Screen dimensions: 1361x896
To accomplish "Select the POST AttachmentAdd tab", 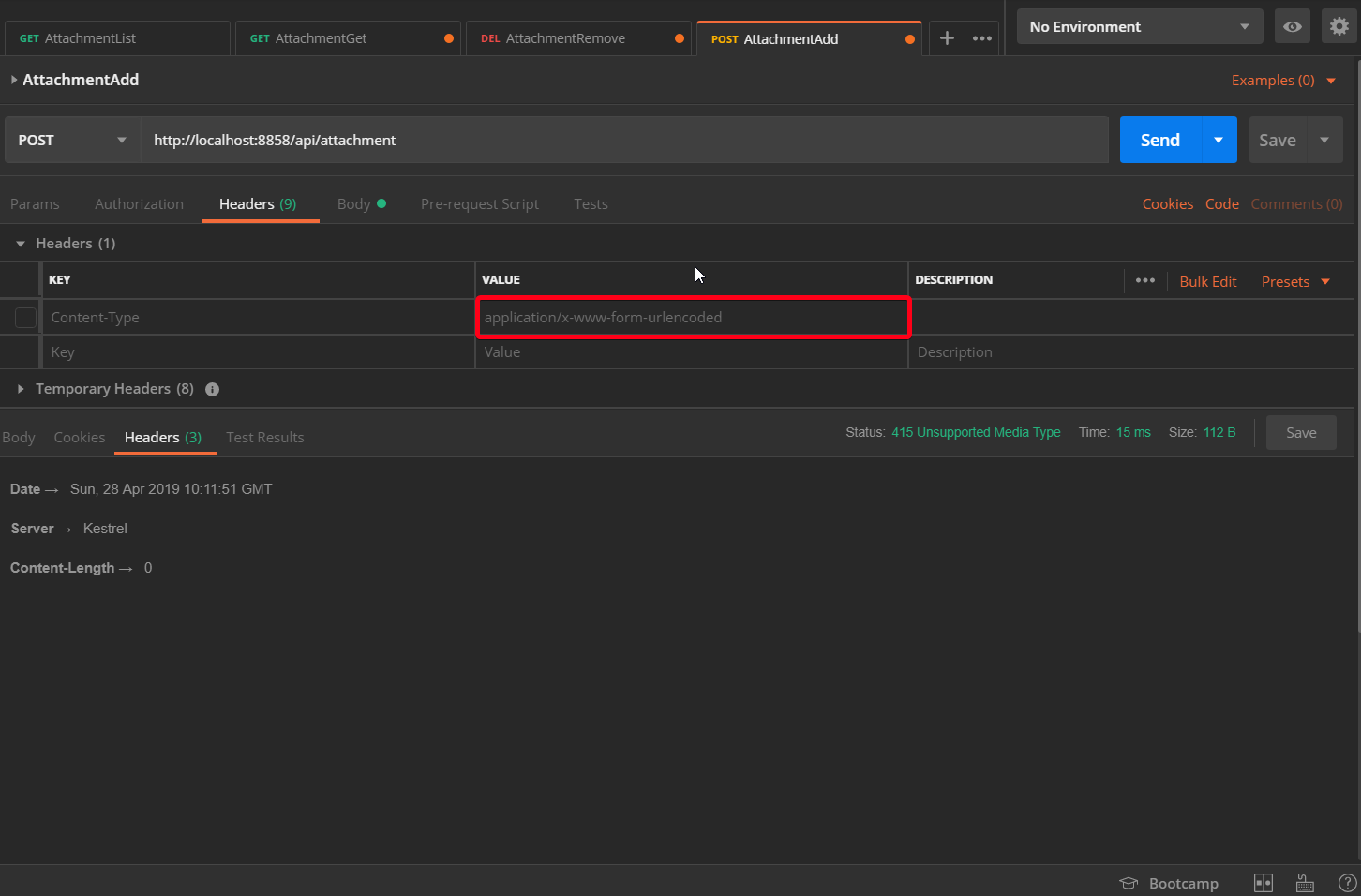I will pos(809,38).
